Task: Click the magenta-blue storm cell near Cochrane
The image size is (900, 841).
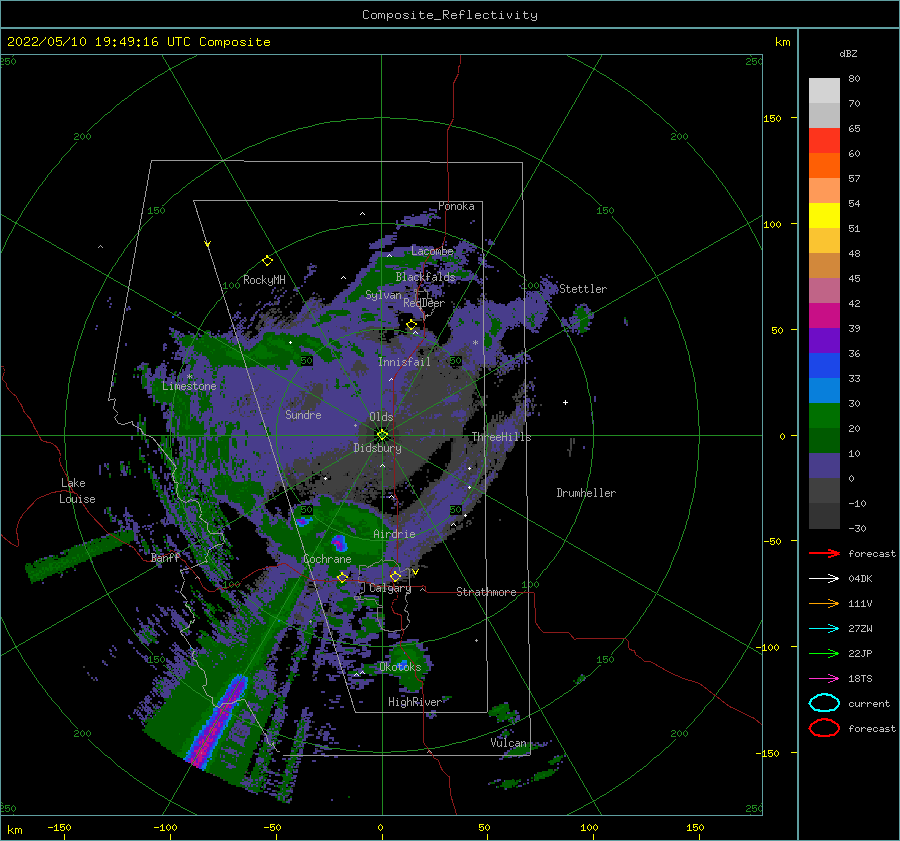Action: (339, 542)
